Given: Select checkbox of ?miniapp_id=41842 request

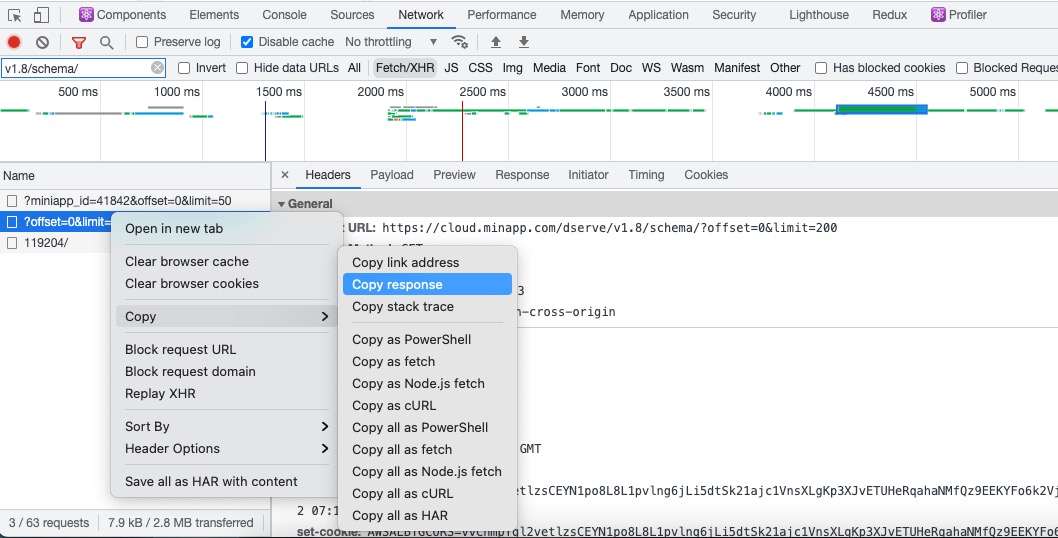Looking at the screenshot, I should point(12,200).
